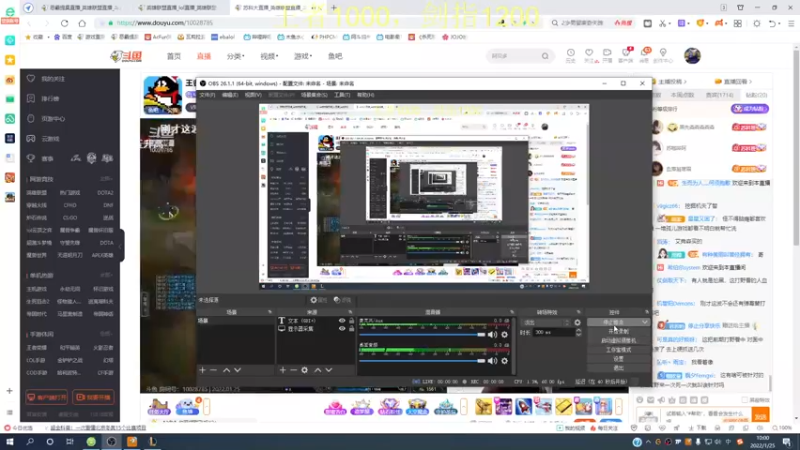
Task: Open source properties gear in Sources panel
Action: [x=305, y=370]
